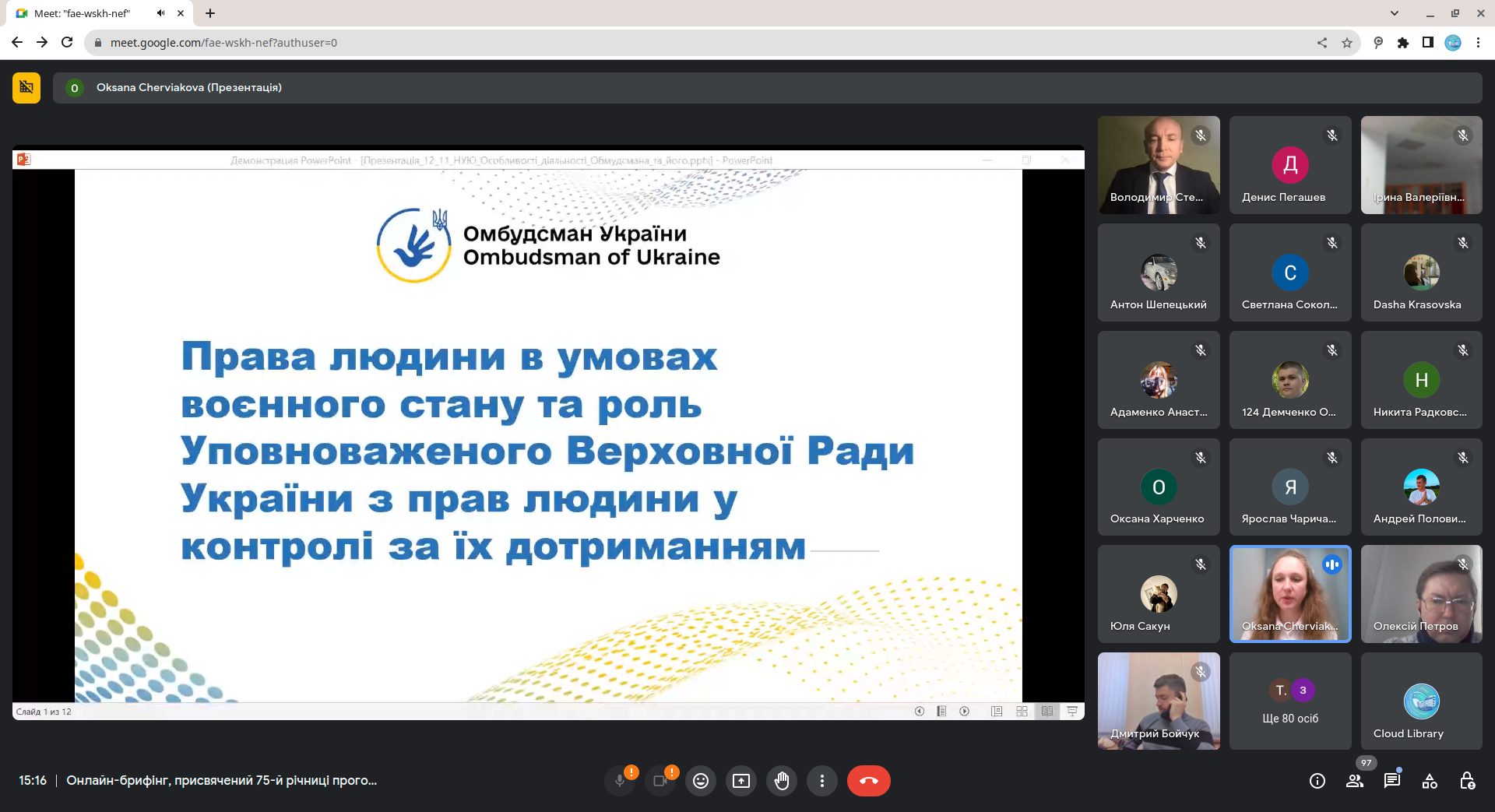Click "Ще 80 осіб" tile to view others

[x=1290, y=701]
